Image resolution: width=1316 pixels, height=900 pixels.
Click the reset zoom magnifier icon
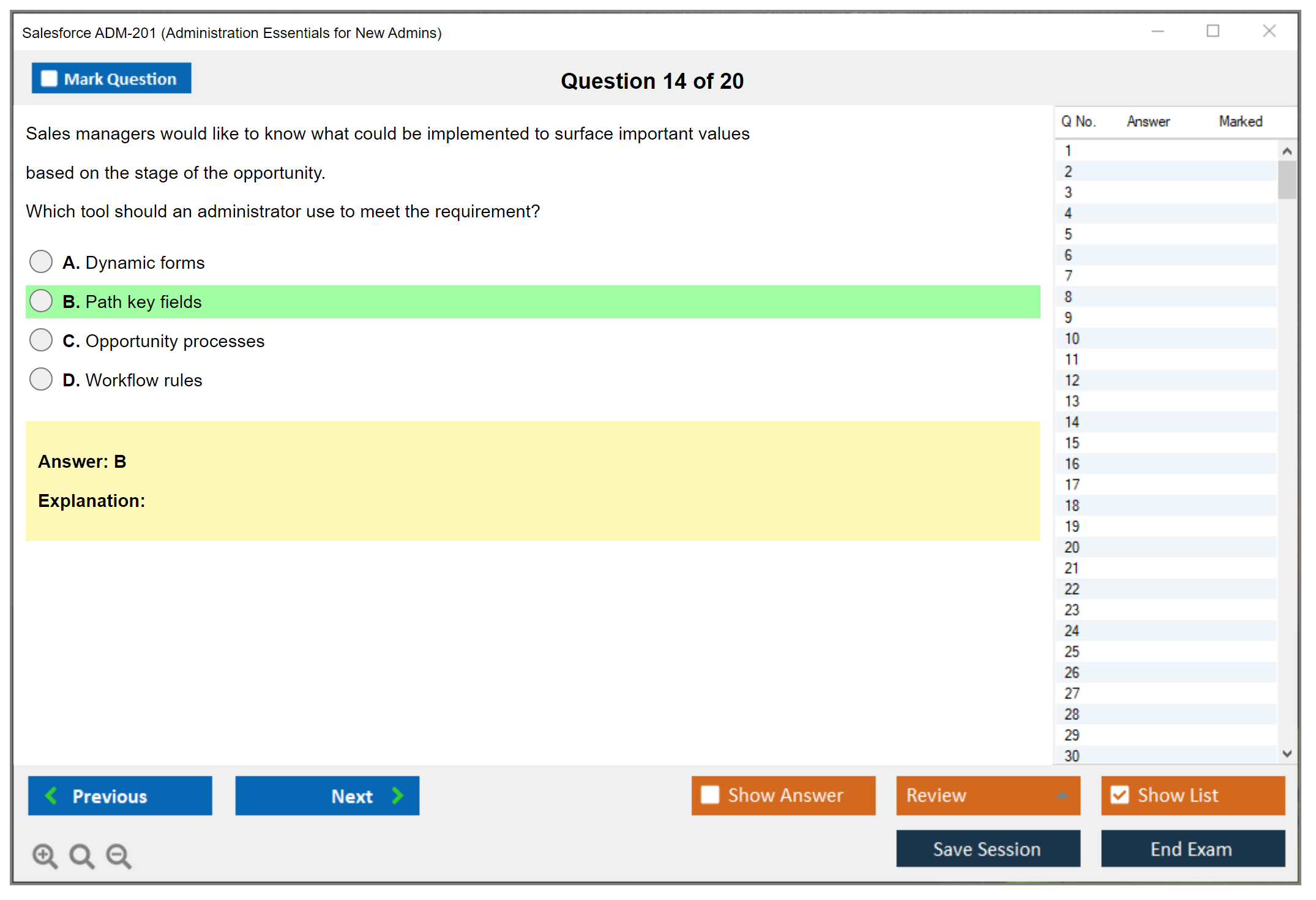81,855
